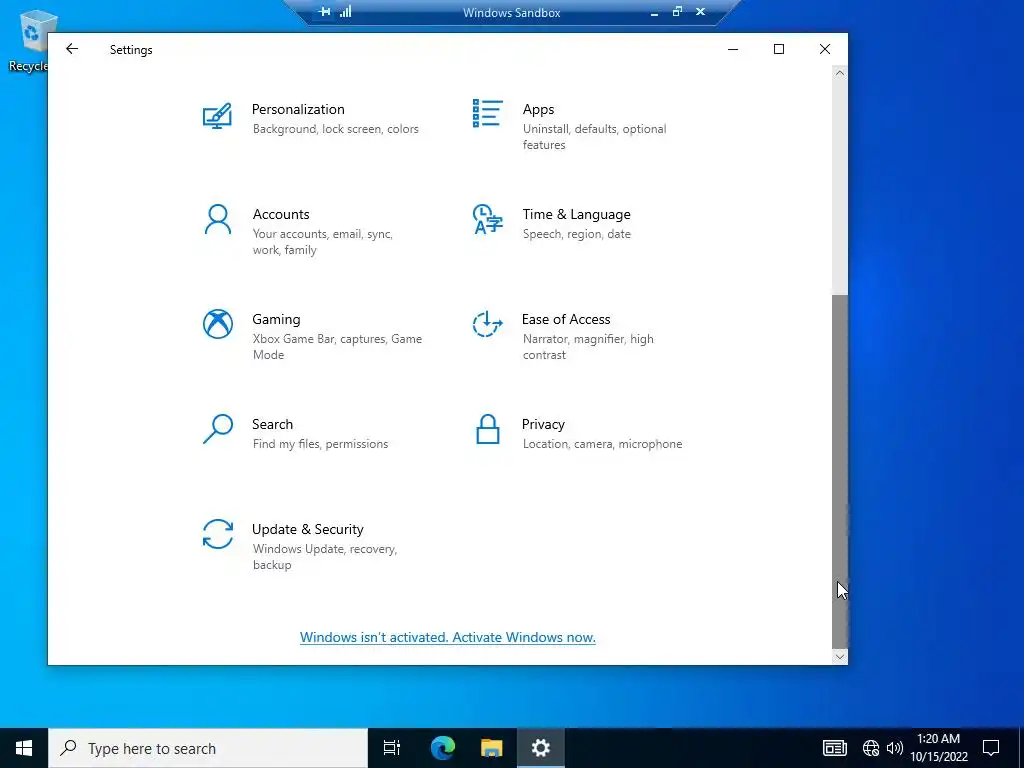1024x768 pixels.
Task: Open Task View on the taskbar
Action: point(392,748)
